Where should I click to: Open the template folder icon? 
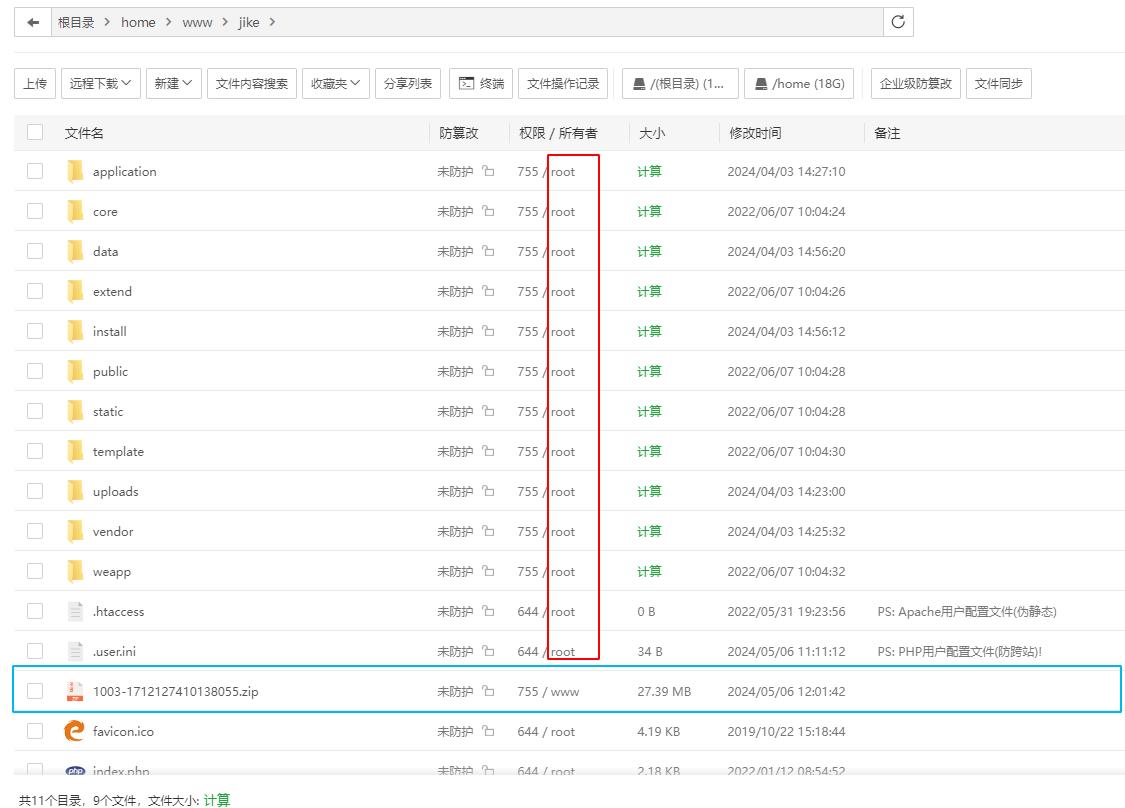coord(75,451)
